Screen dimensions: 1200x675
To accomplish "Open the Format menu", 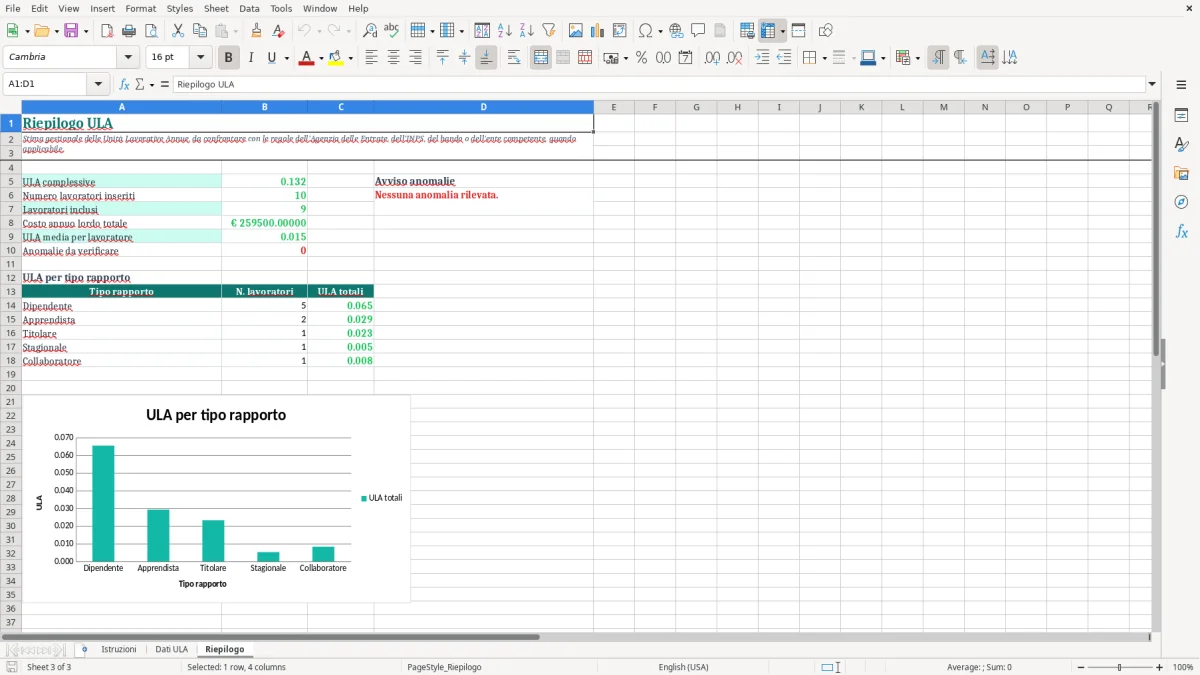I will click(140, 8).
